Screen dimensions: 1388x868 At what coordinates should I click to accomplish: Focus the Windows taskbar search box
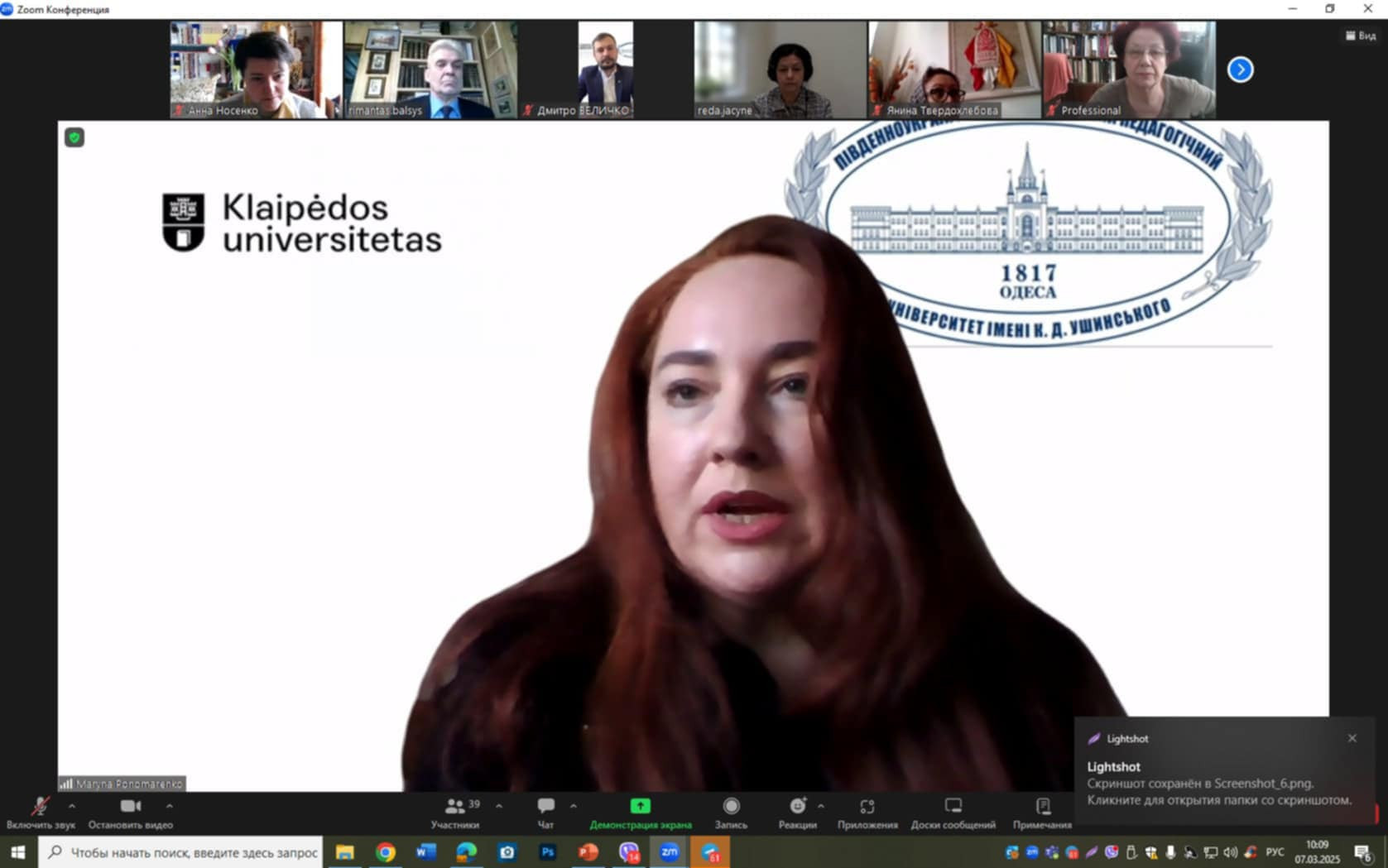pos(180,852)
